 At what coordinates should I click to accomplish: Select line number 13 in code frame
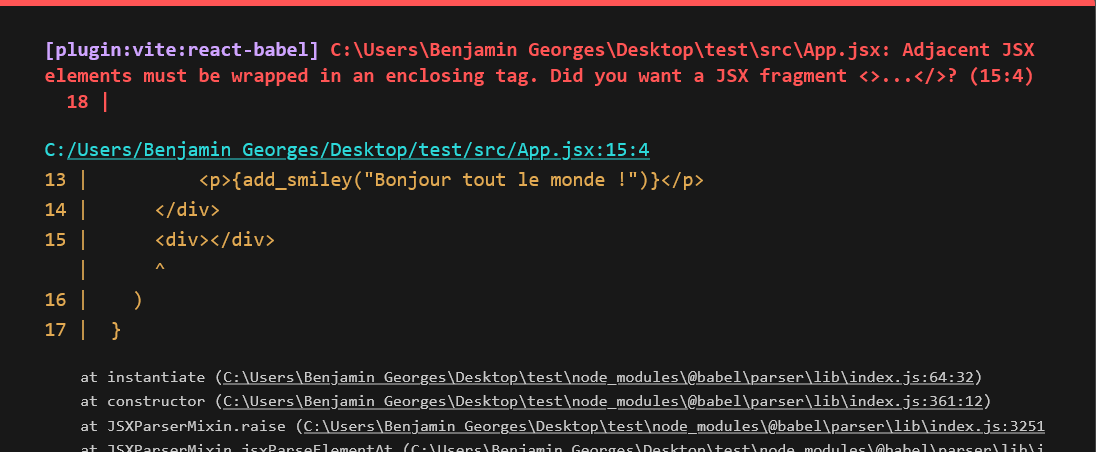click(55, 180)
